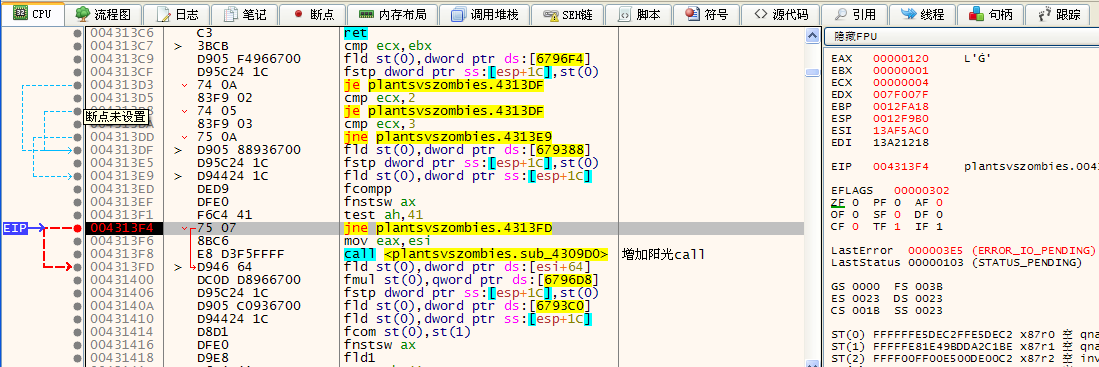Toggle breakpoint dot at address 004313DF
1099x367 pixels.
pyautogui.click(x=77, y=150)
